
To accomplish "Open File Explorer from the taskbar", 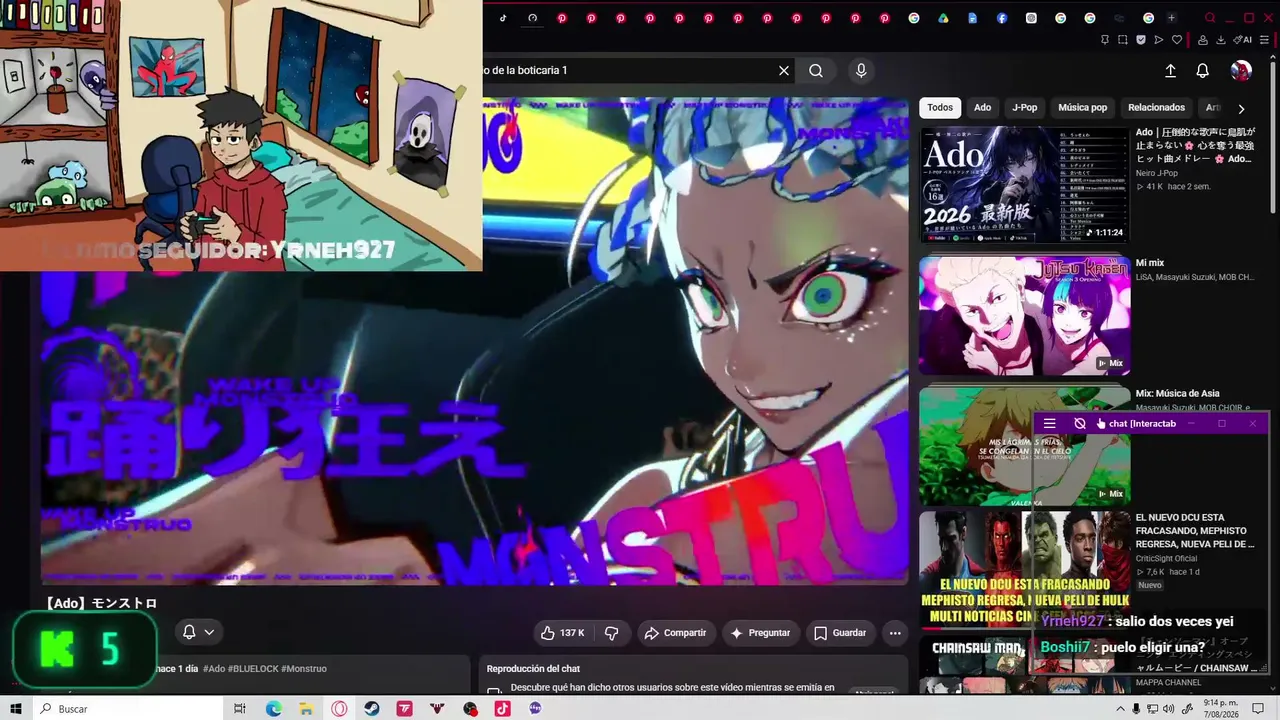I will [306, 709].
